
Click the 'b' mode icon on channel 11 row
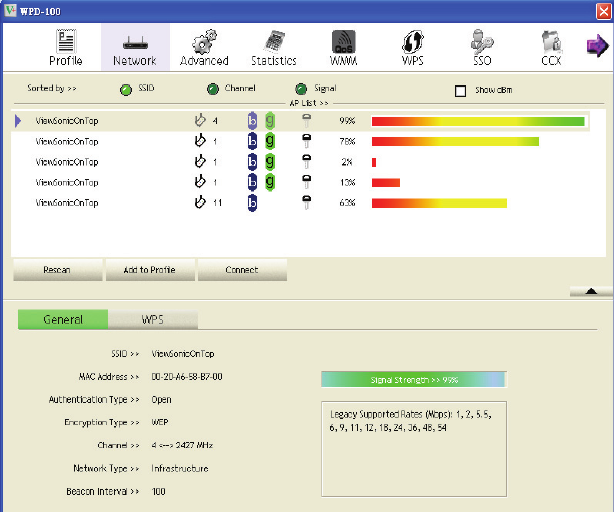(252, 203)
